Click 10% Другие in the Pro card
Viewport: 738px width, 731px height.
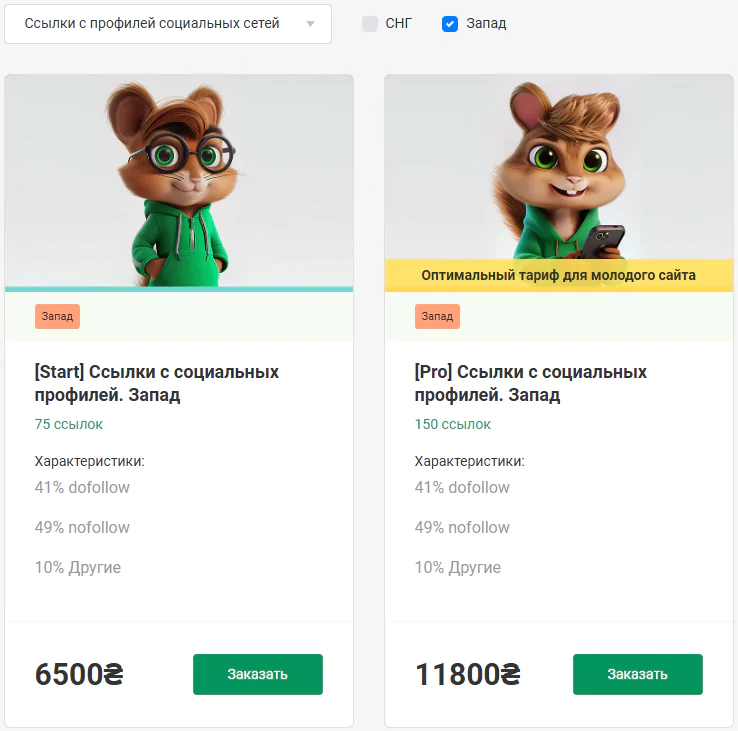click(457, 568)
